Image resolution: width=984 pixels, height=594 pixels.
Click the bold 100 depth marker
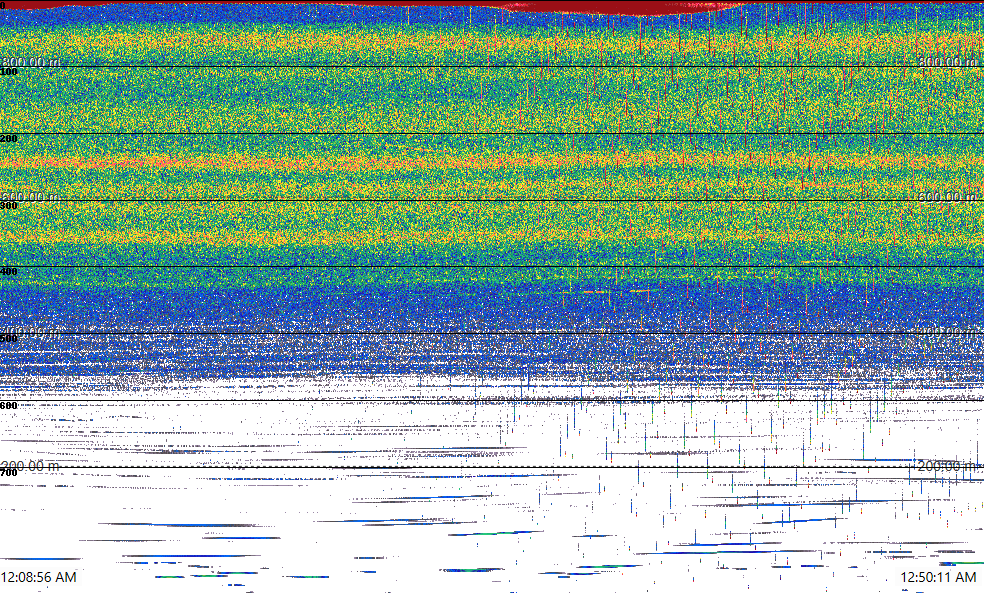tap(9, 72)
